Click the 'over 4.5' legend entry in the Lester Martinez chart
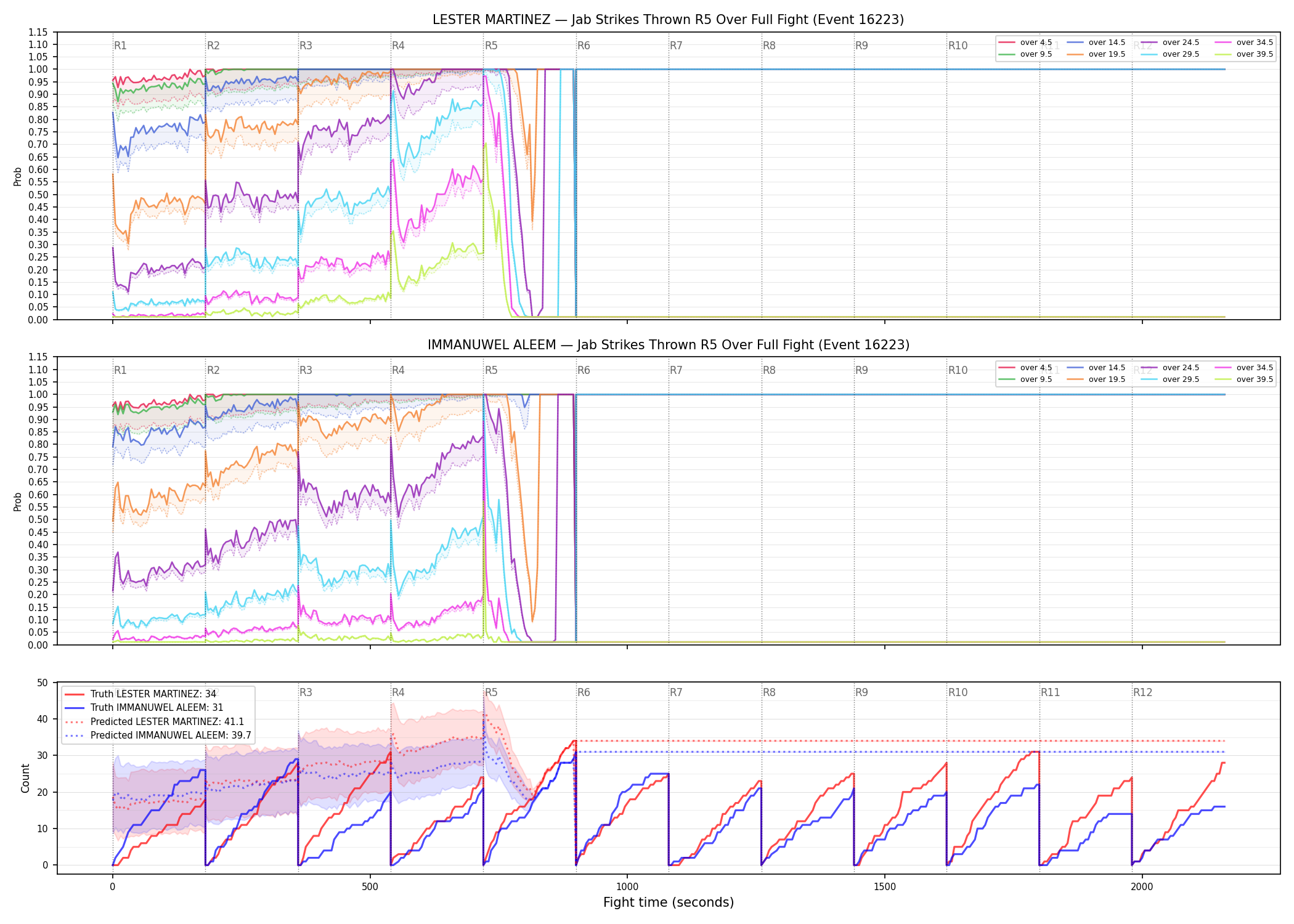This screenshot has width=1294, height=924. point(1025,43)
